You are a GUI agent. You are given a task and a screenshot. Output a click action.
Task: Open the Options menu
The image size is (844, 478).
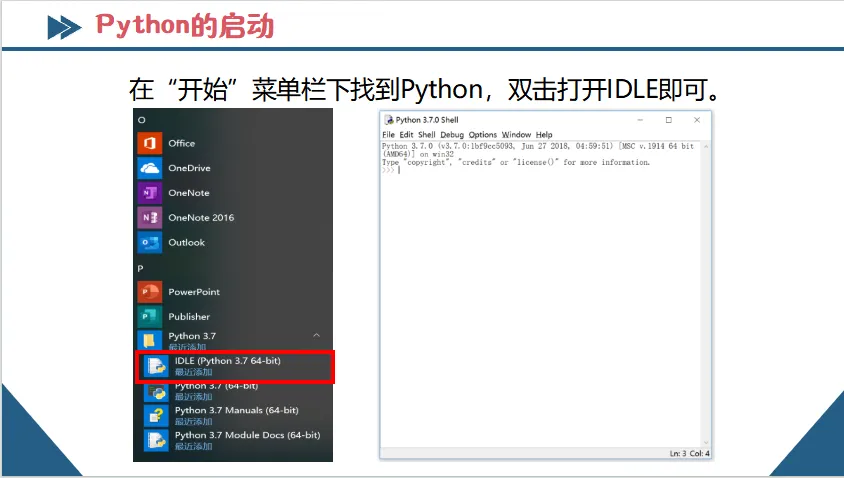pos(483,135)
